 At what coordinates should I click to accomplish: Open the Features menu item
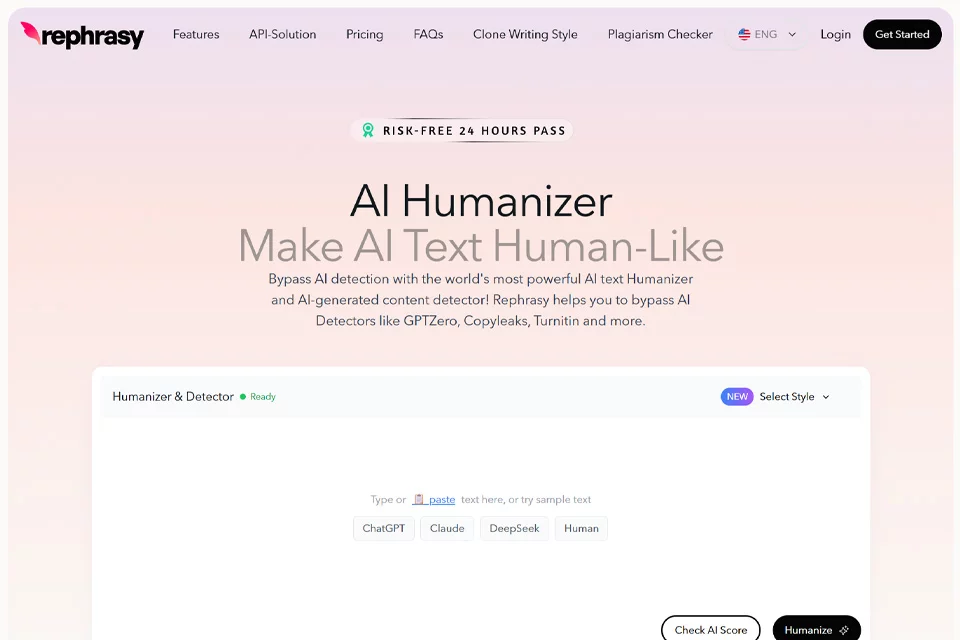(x=196, y=34)
